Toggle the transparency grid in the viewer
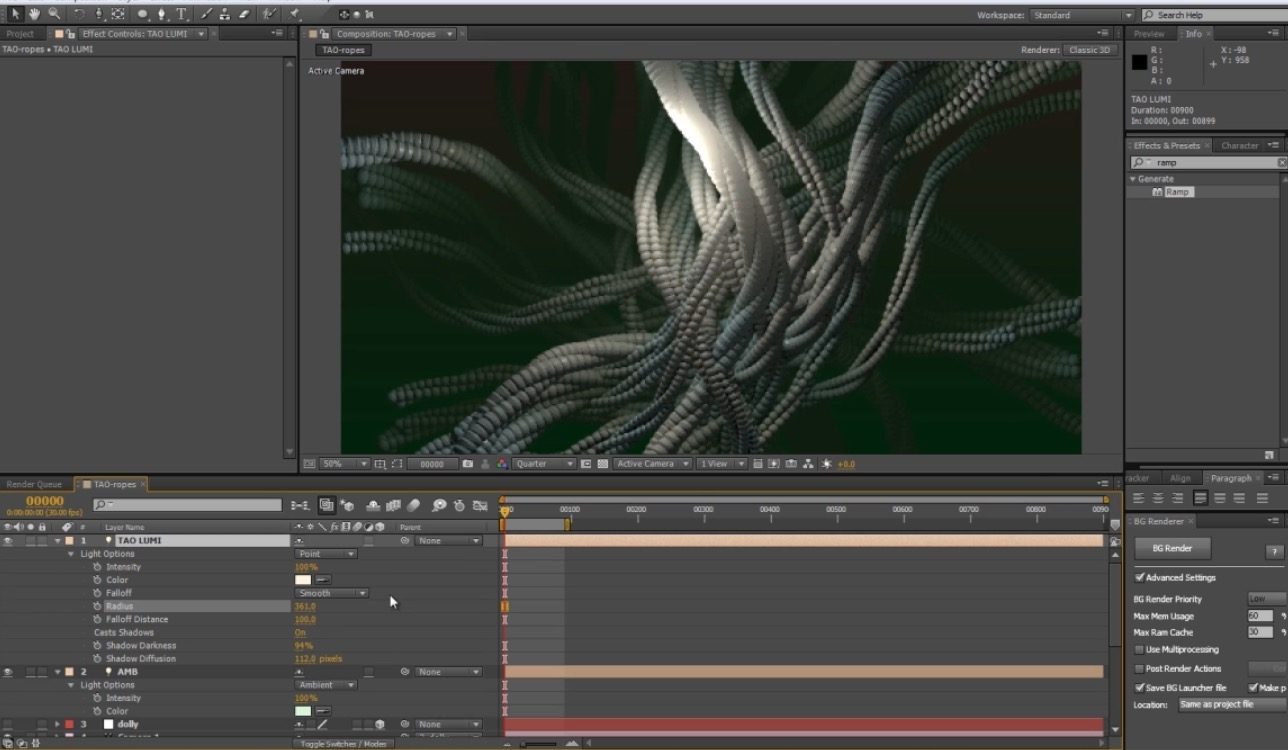This screenshot has width=1288, height=750. 603,464
